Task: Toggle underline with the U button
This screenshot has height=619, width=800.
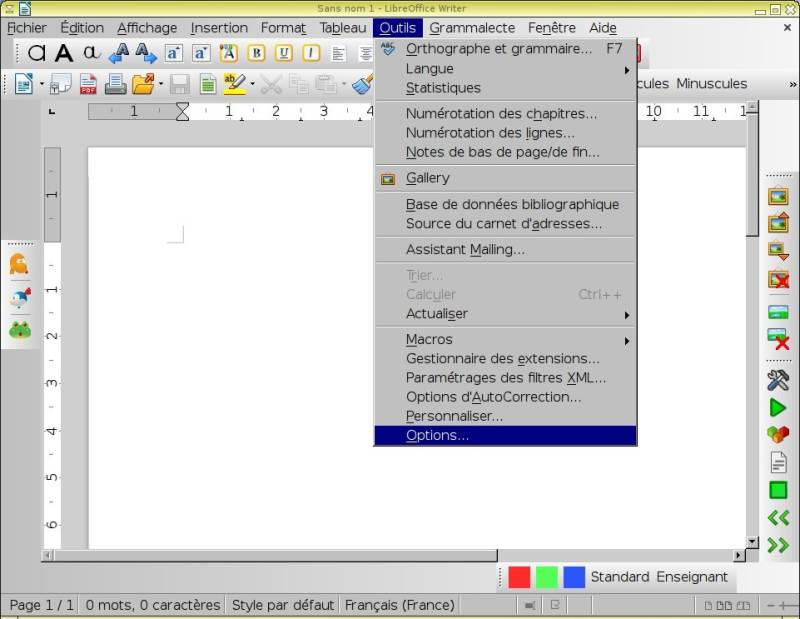Action: coord(284,53)
